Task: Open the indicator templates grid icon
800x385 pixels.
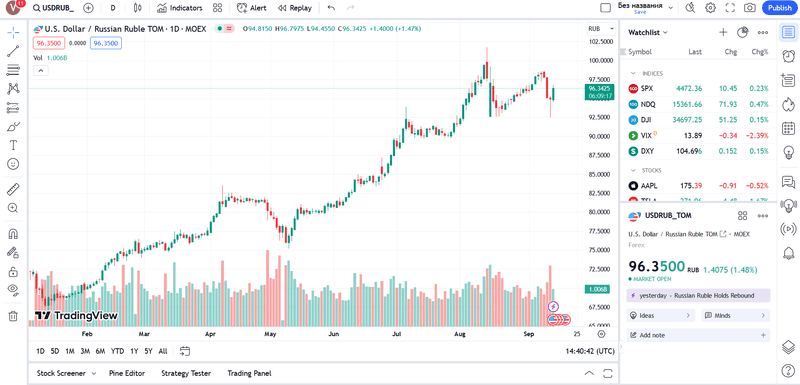Action: 217,8
